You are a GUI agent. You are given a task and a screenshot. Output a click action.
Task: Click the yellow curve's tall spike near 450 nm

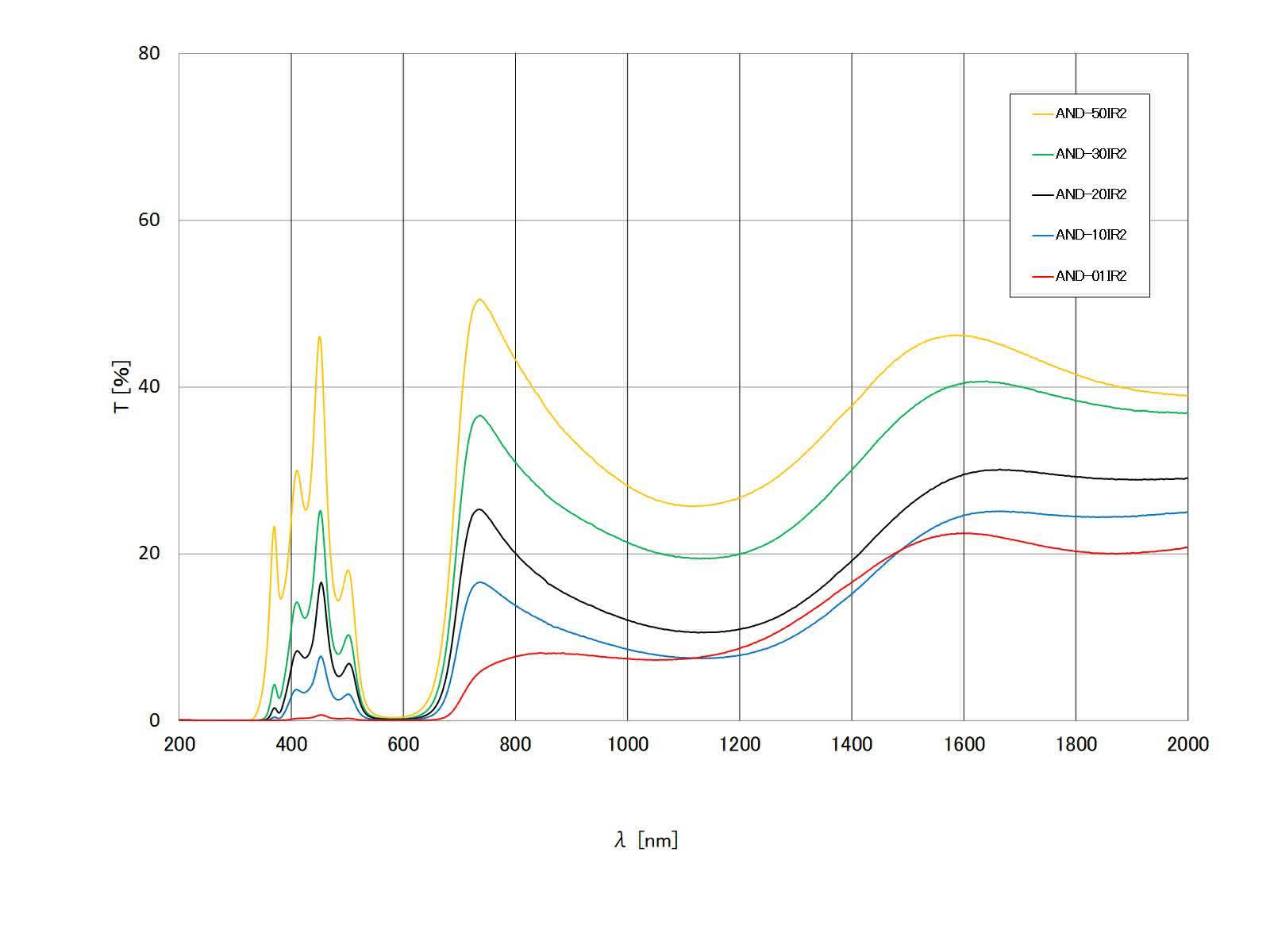320,337
